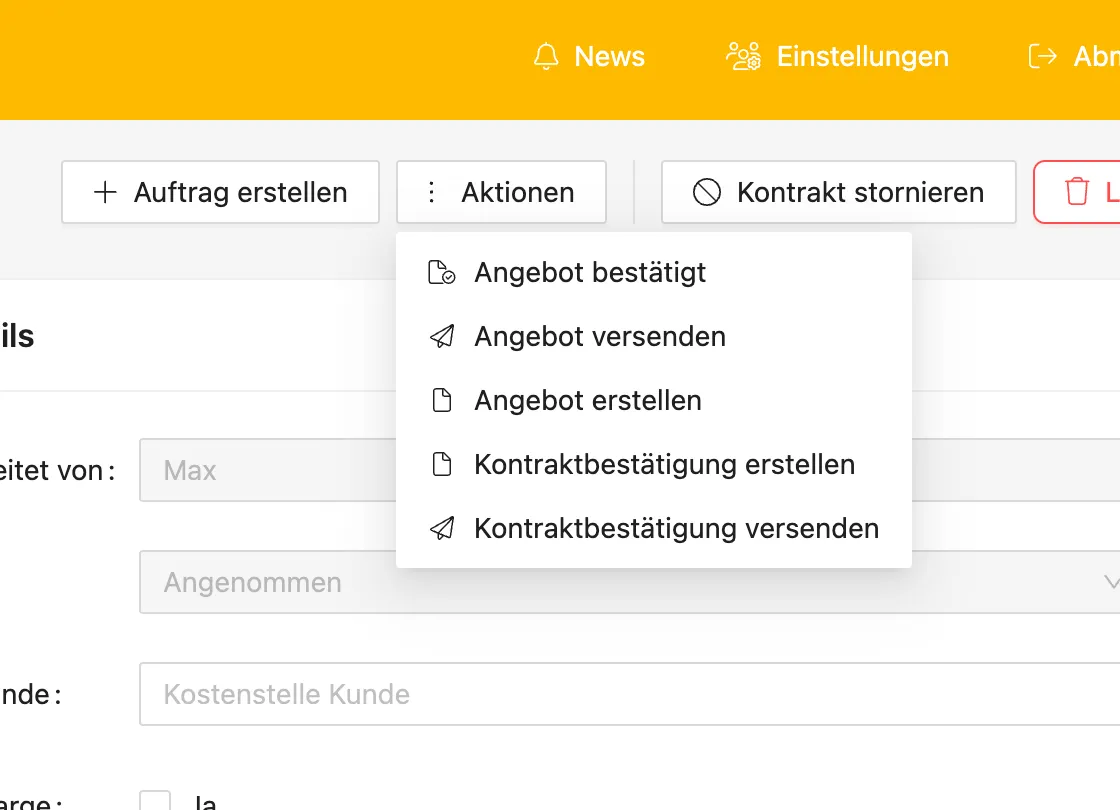This screenshot has height=810, width=1120.
Task: Toggle the Aktionen dropdown button
Action: point(501,192)
